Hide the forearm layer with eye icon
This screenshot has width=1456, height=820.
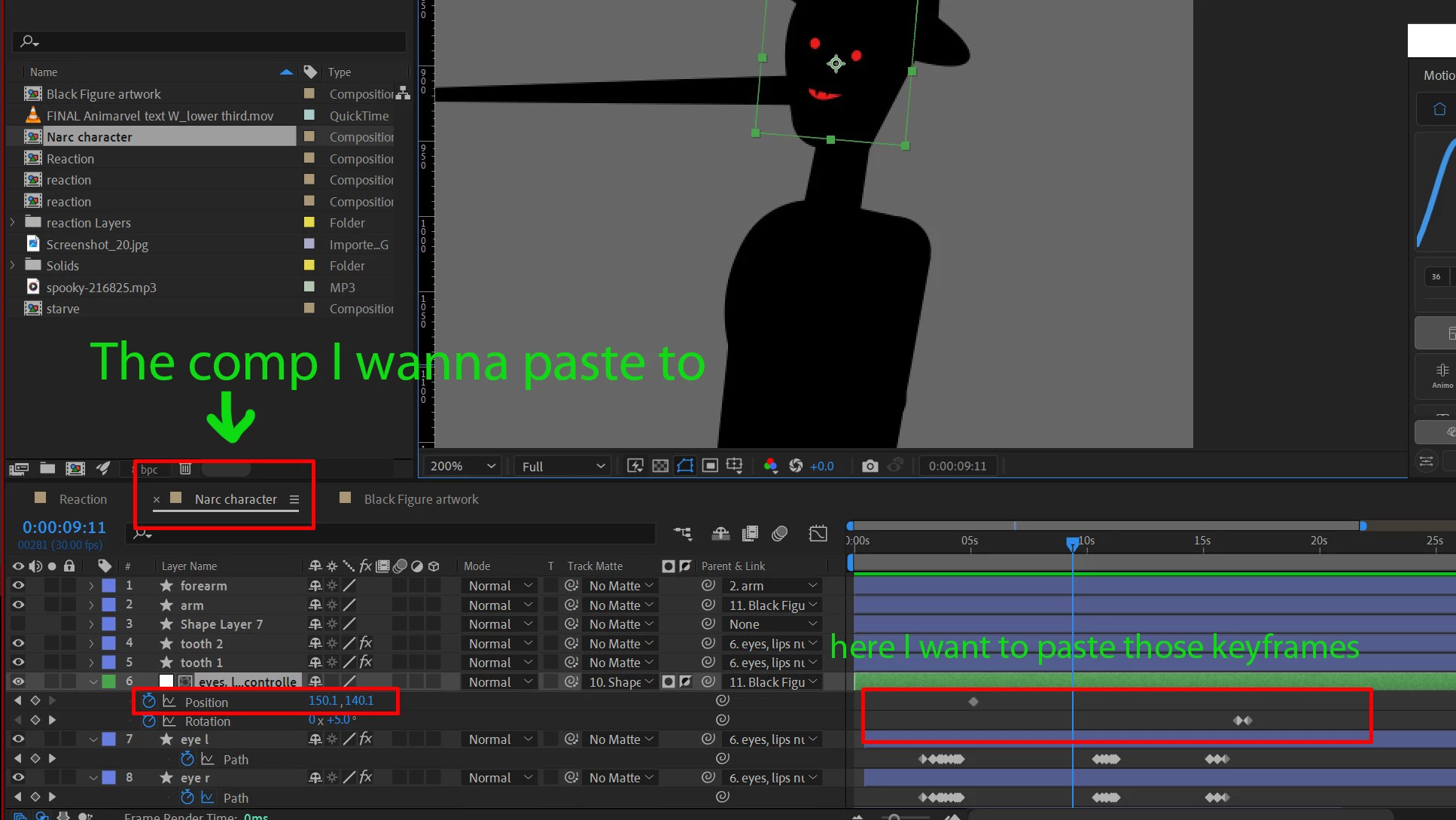click(18, 586)
